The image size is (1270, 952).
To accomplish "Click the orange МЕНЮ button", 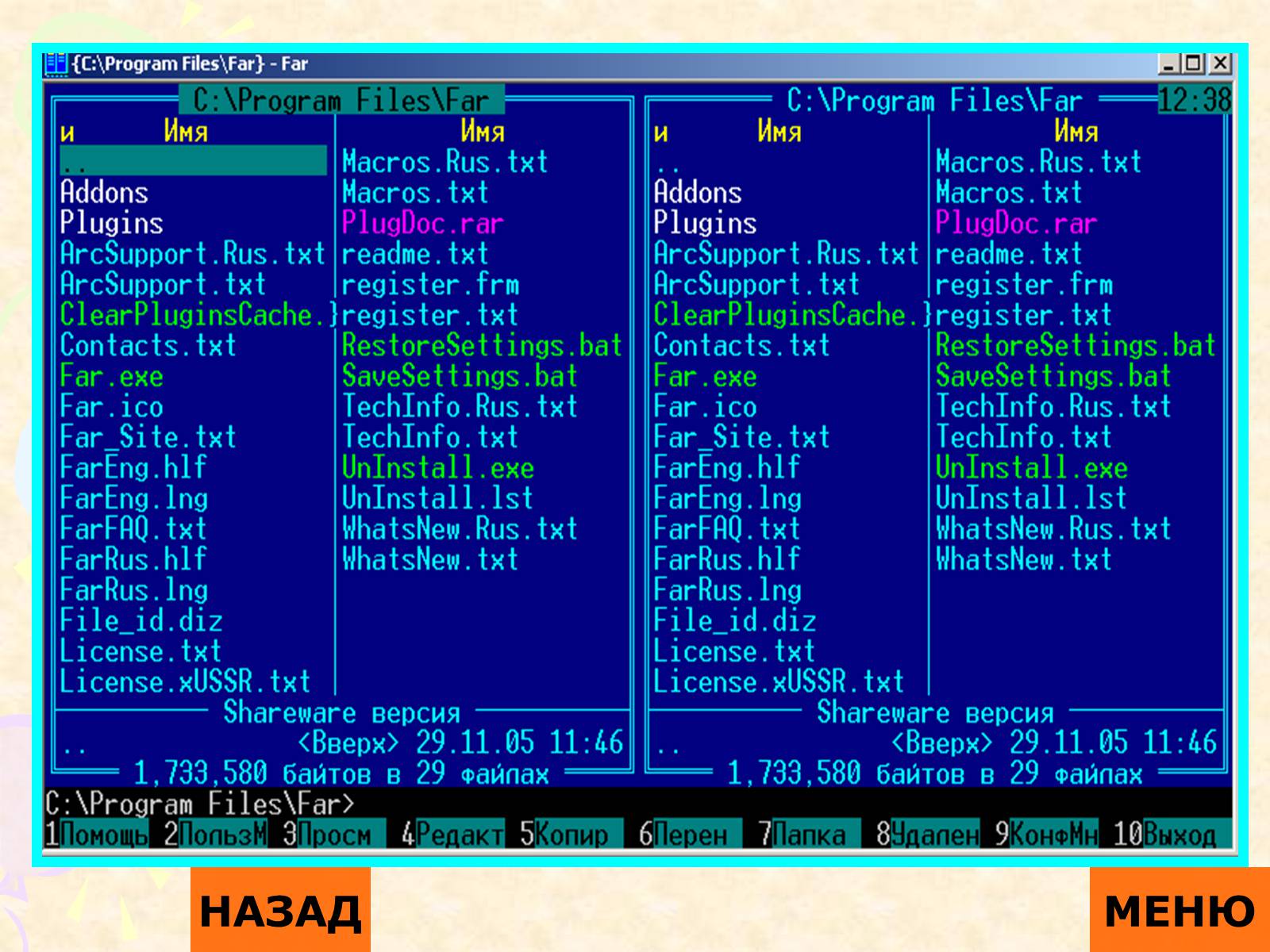I will (x=1180, y=910).
